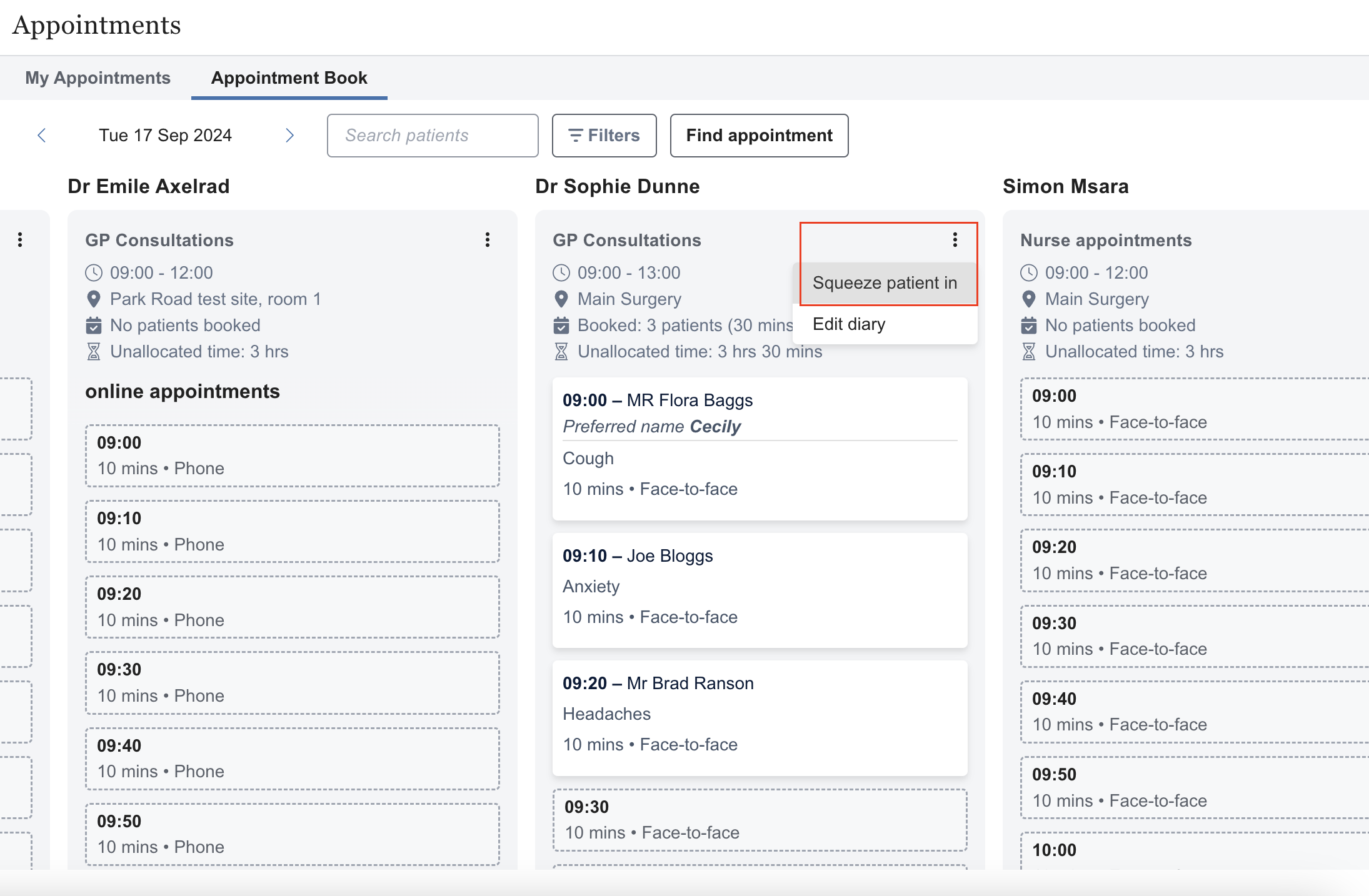The height and width of the screenshot is (896, 1369).
Task: Go to previous day with left chevron
Action: click(42, 136)
